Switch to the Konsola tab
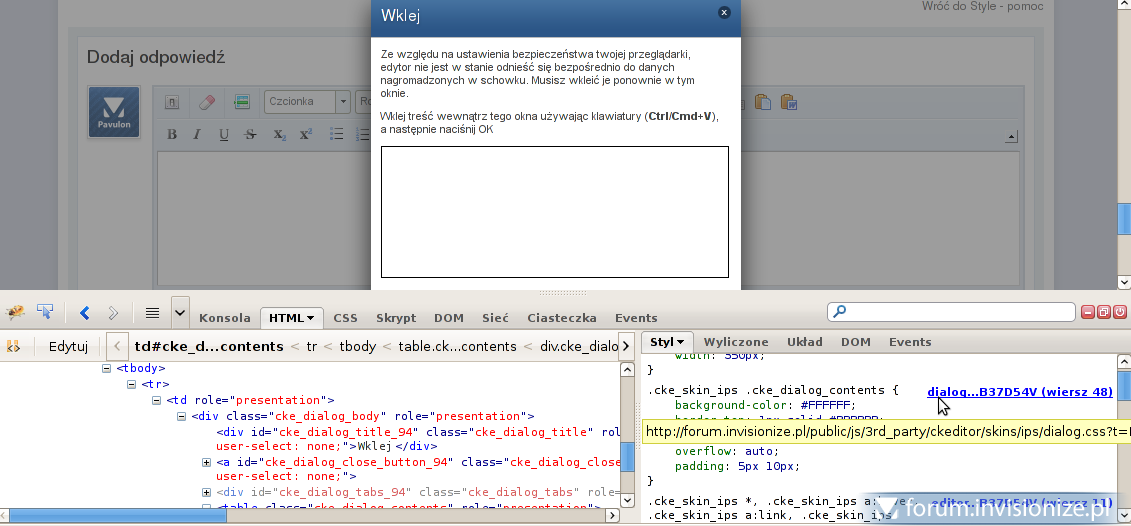The width and height of the screenshot is (1131, 526). pos(225,318)
